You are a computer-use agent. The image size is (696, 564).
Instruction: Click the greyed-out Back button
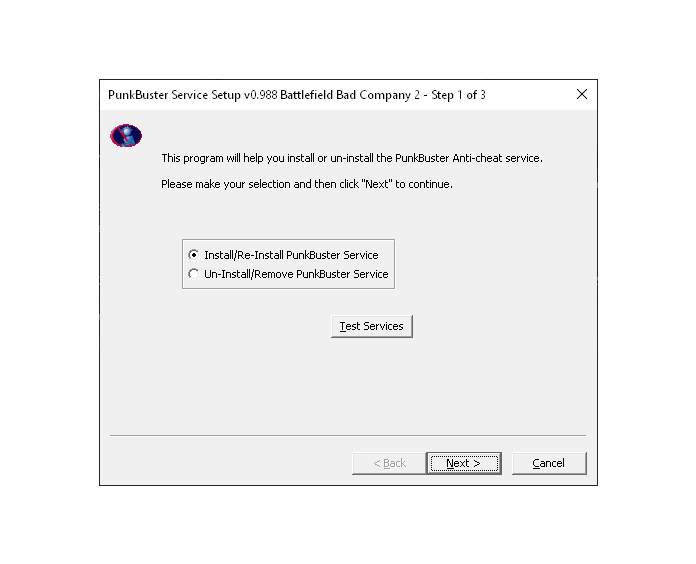[x=389, y=463]
